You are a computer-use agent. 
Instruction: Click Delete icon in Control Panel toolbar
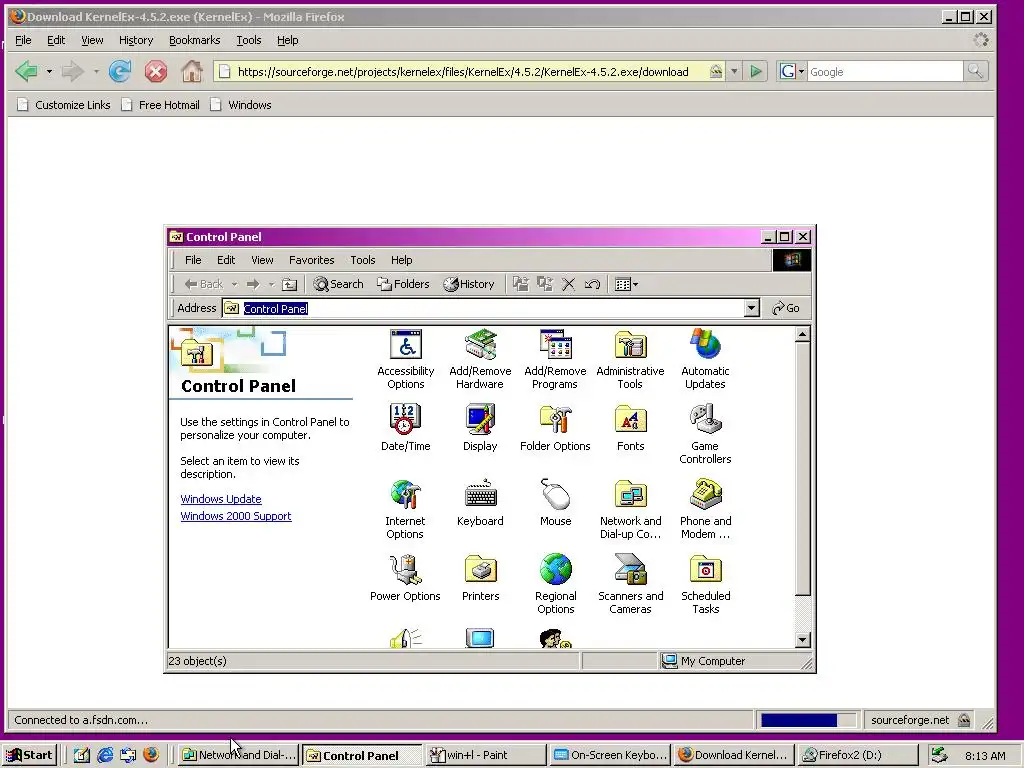pyautogui.click(x=568, y=284)
